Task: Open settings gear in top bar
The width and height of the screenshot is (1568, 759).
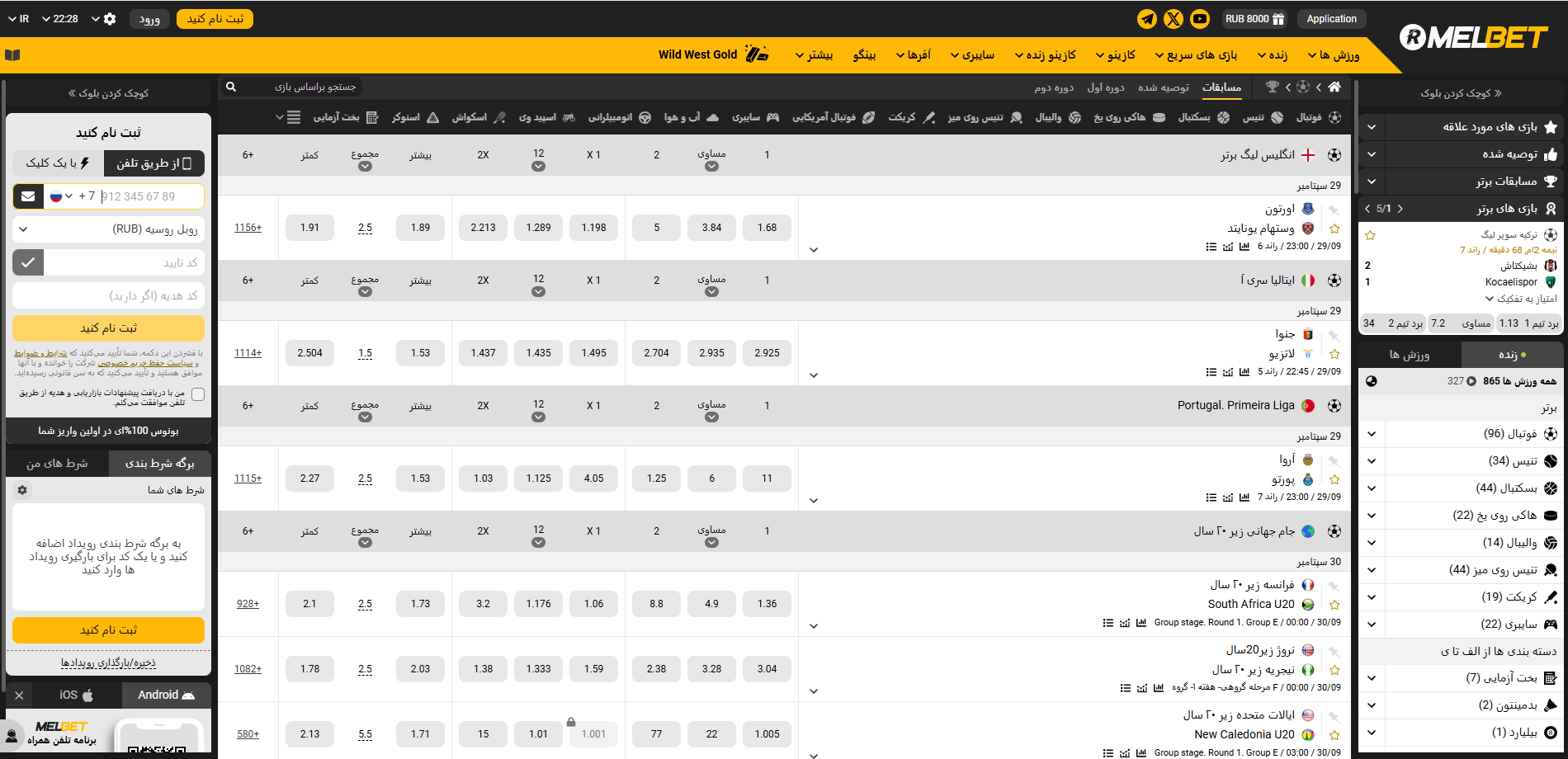Action: (110, 19)
